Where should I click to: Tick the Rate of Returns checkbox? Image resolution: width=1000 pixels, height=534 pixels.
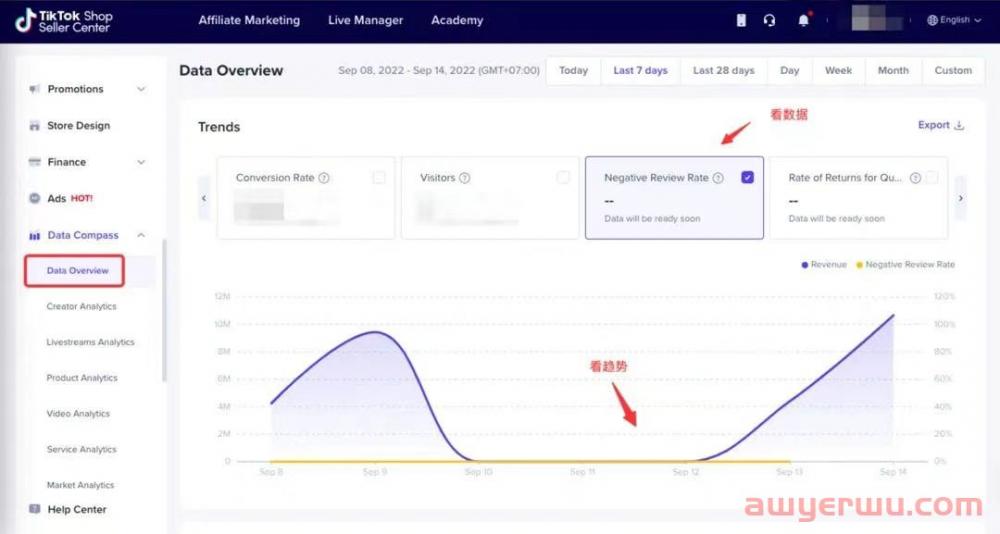[x=932, y=177]
